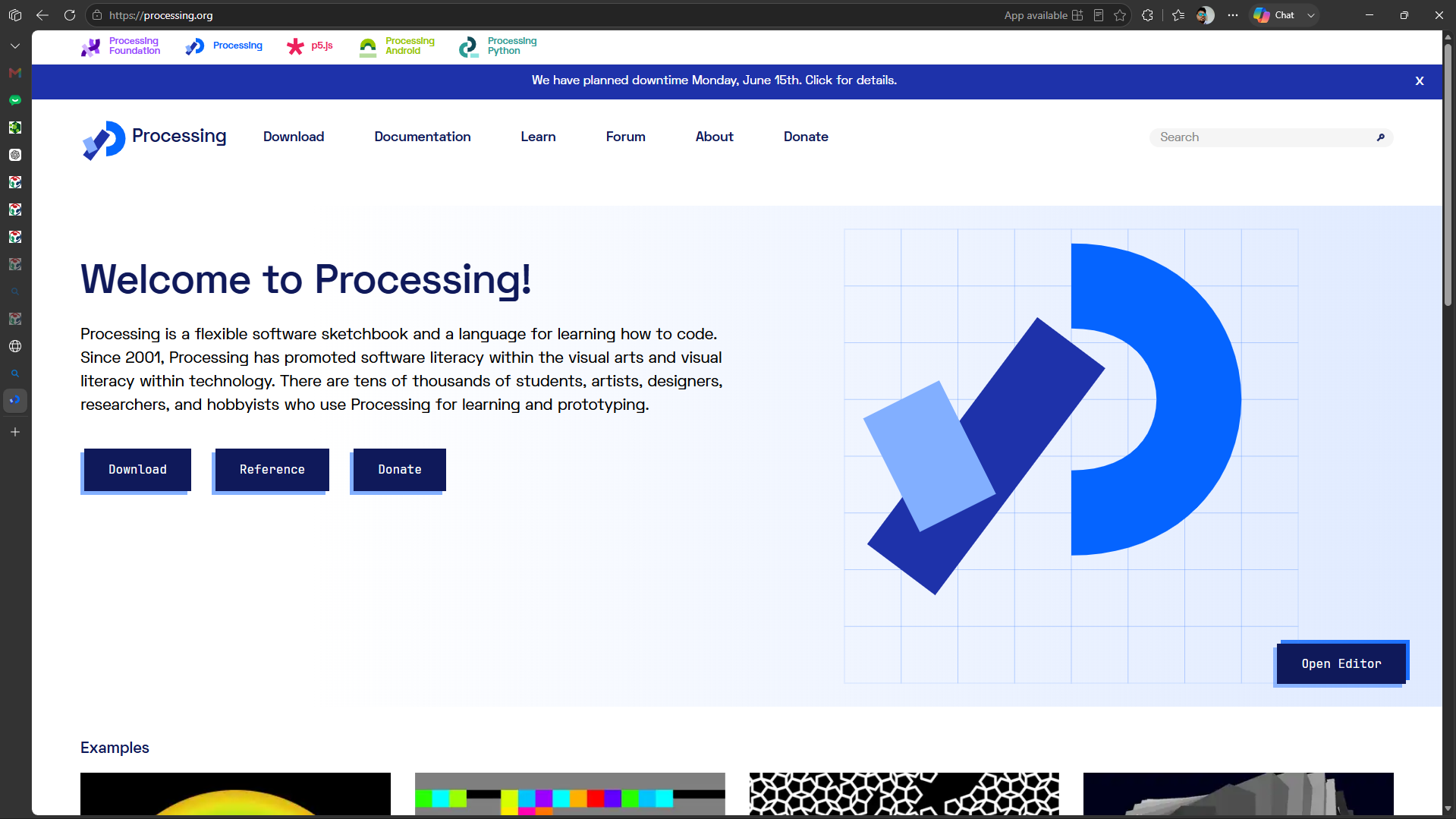Screen dimensions: 1456x819
Task: Click the hero Download button
Action: click(137, 470)
